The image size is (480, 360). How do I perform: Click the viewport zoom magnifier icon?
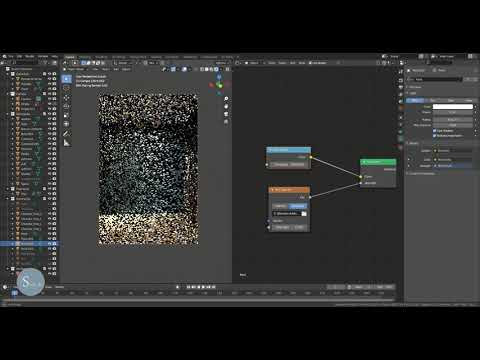(x=226, y=99)
